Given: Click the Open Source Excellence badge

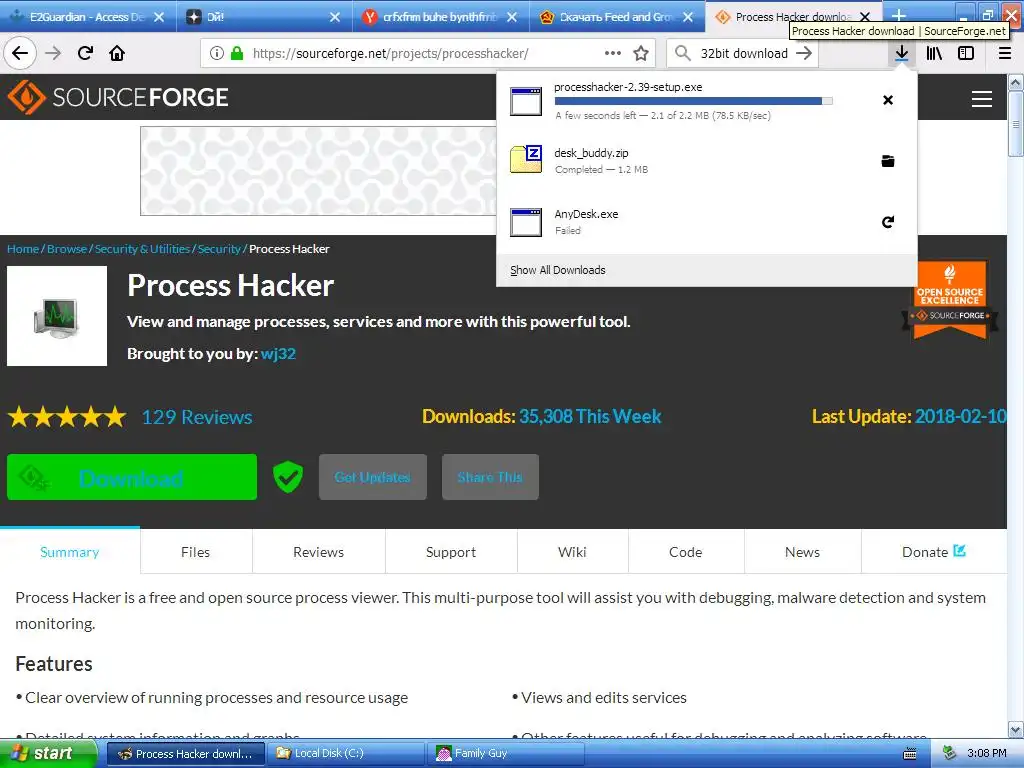Looking at the screenshot, I should point(950,300).
